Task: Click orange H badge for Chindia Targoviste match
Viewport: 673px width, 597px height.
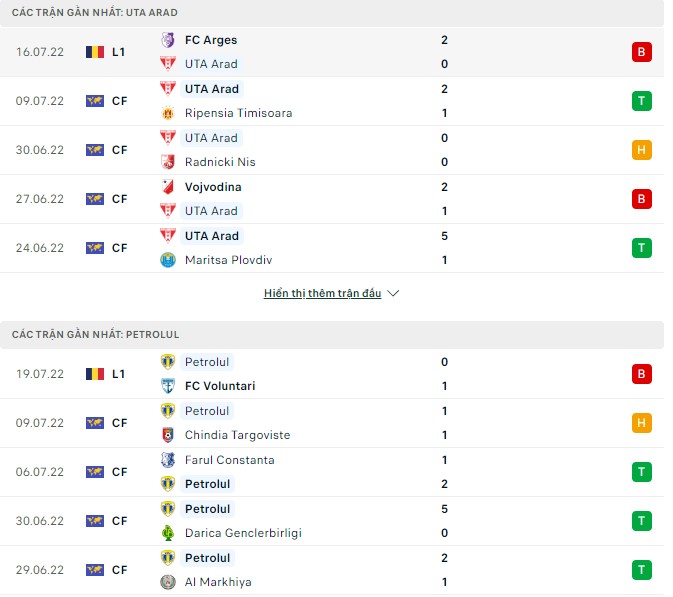Action: click(x=641, y=423)
